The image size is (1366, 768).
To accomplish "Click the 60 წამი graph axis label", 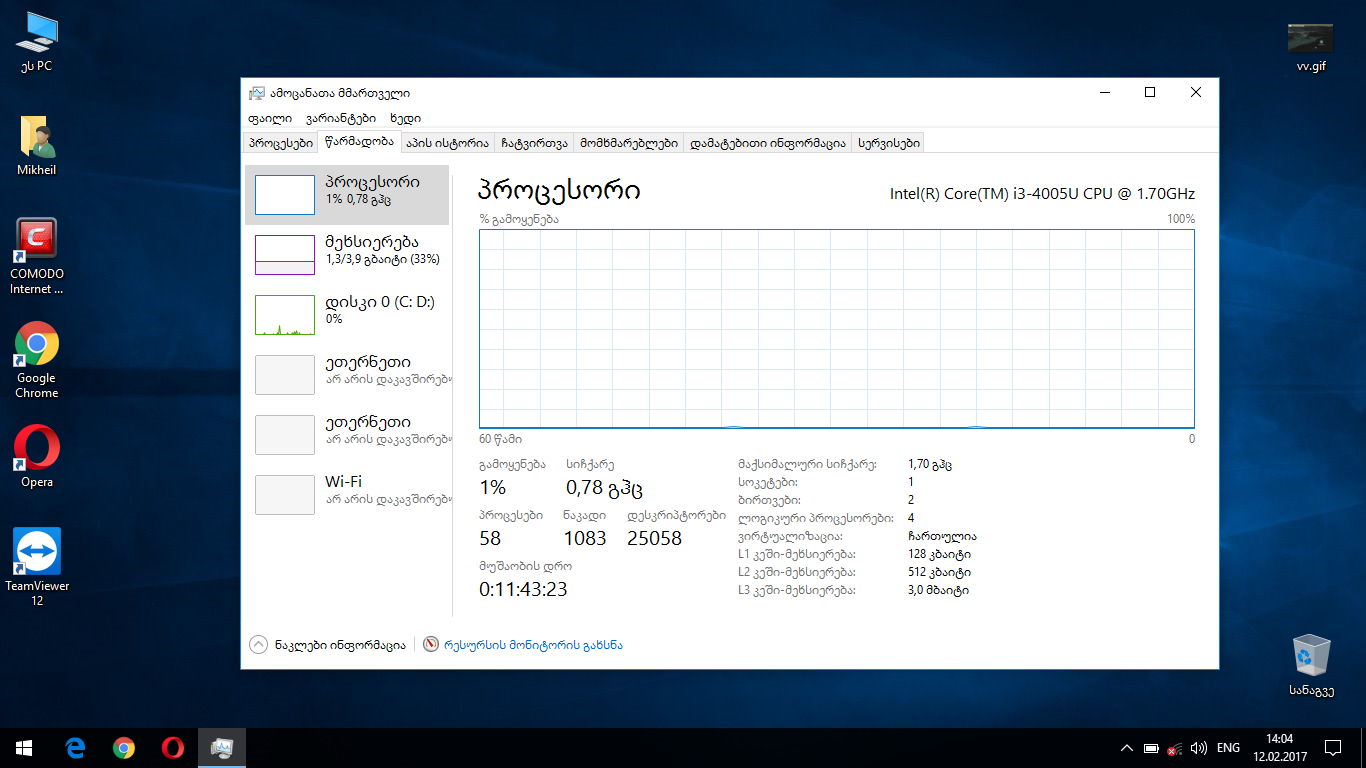I will tap(500, 439).
